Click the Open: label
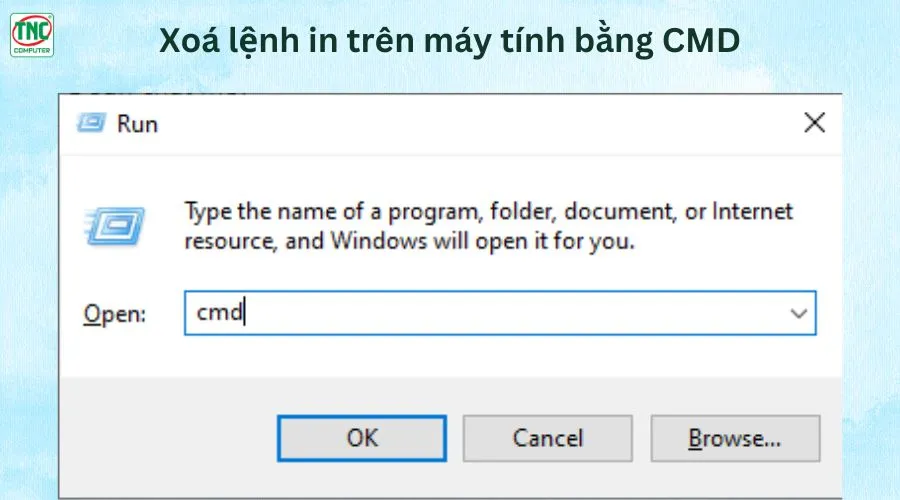 pos(114,314)
